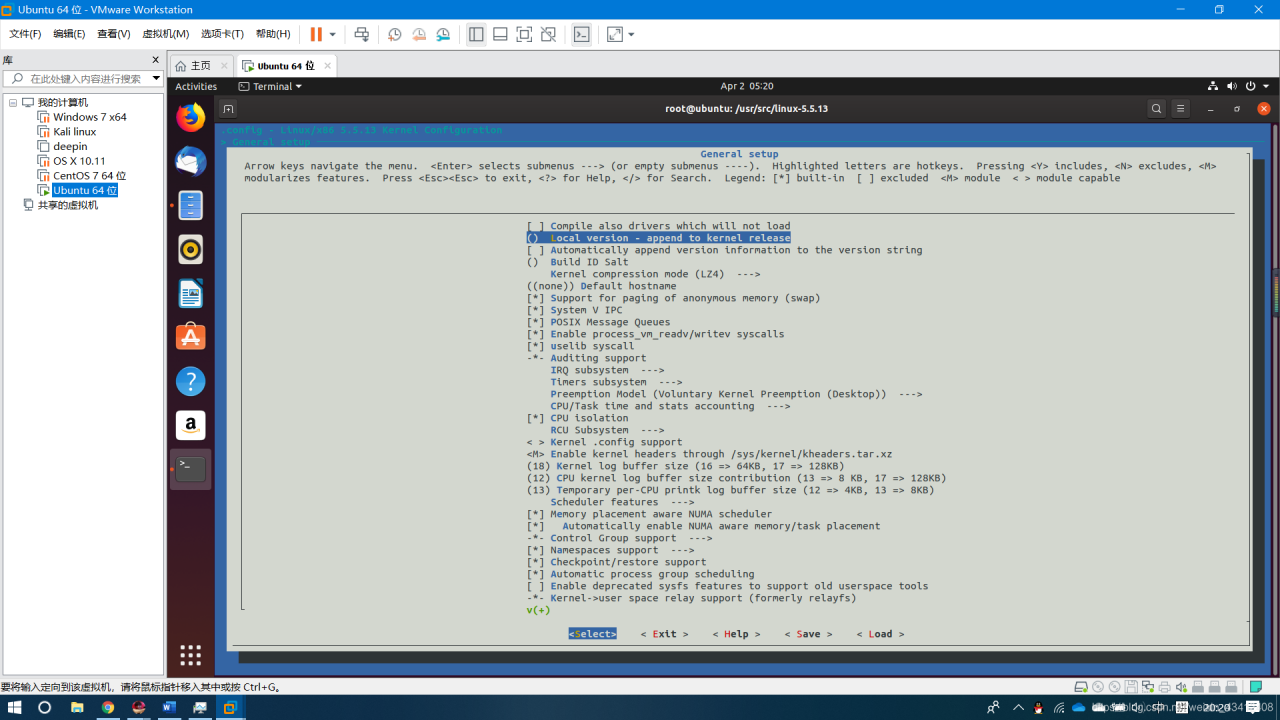This screenshot has height=720, width=1280.
Task: Send Ctrl+Alt+Del to the virtual machine
Action: point(362,34)
